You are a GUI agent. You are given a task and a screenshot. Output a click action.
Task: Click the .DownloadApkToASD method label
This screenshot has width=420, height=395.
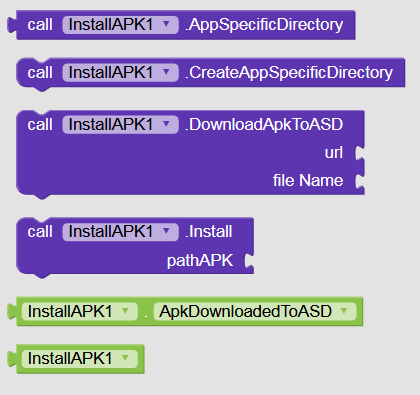coord(264,125)
